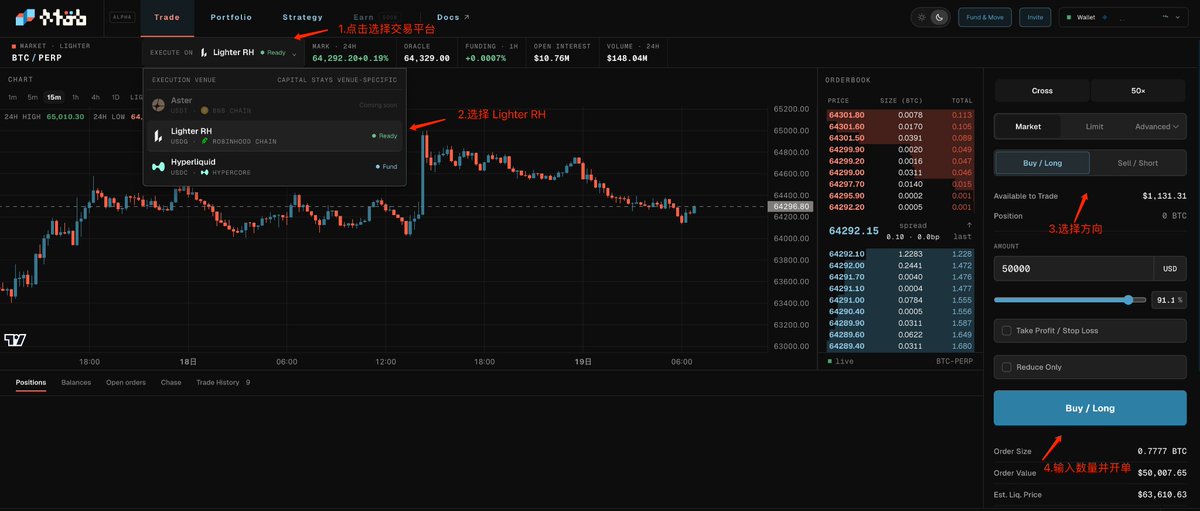1200x511 pixels.
Task: Select the Buy / Long direction toggle
Action: click(x=1042, y=163)
